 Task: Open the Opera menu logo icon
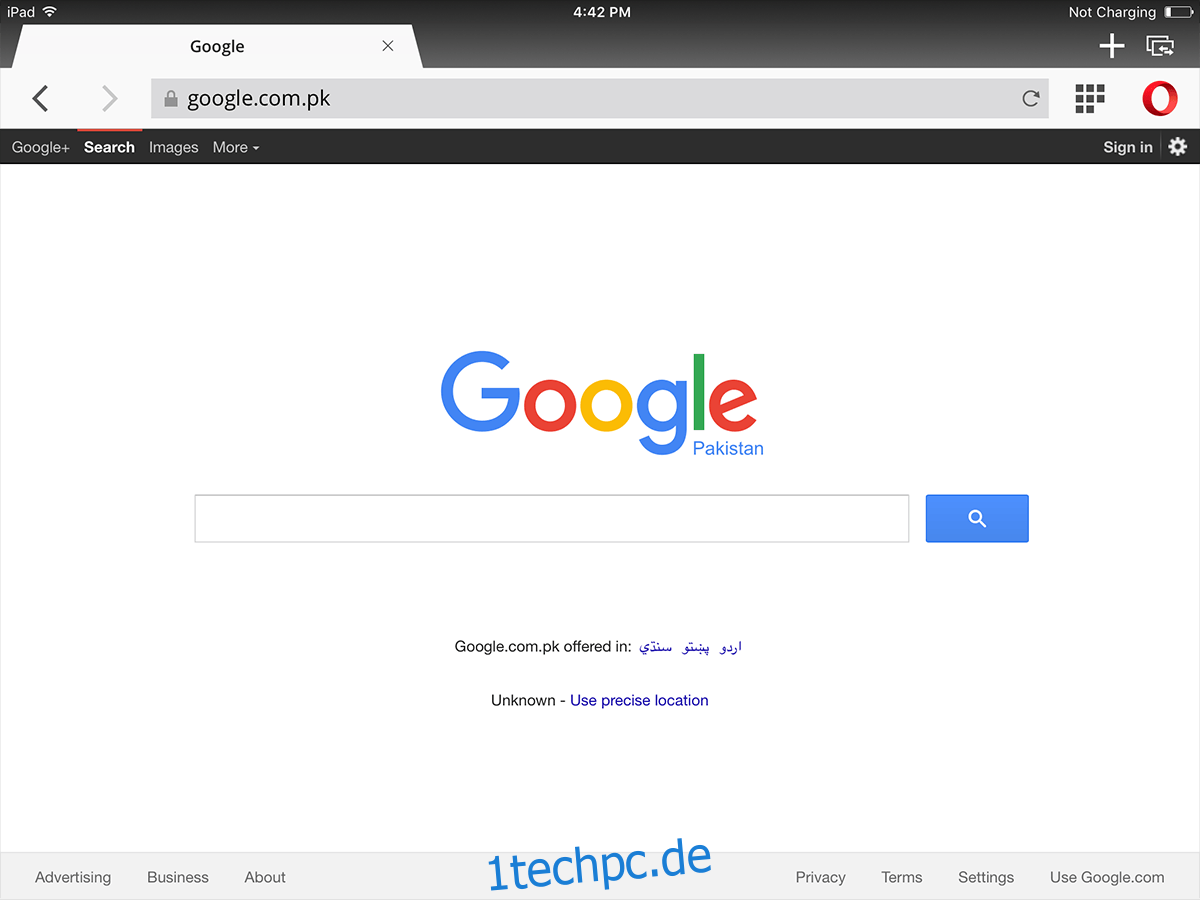1160,98
